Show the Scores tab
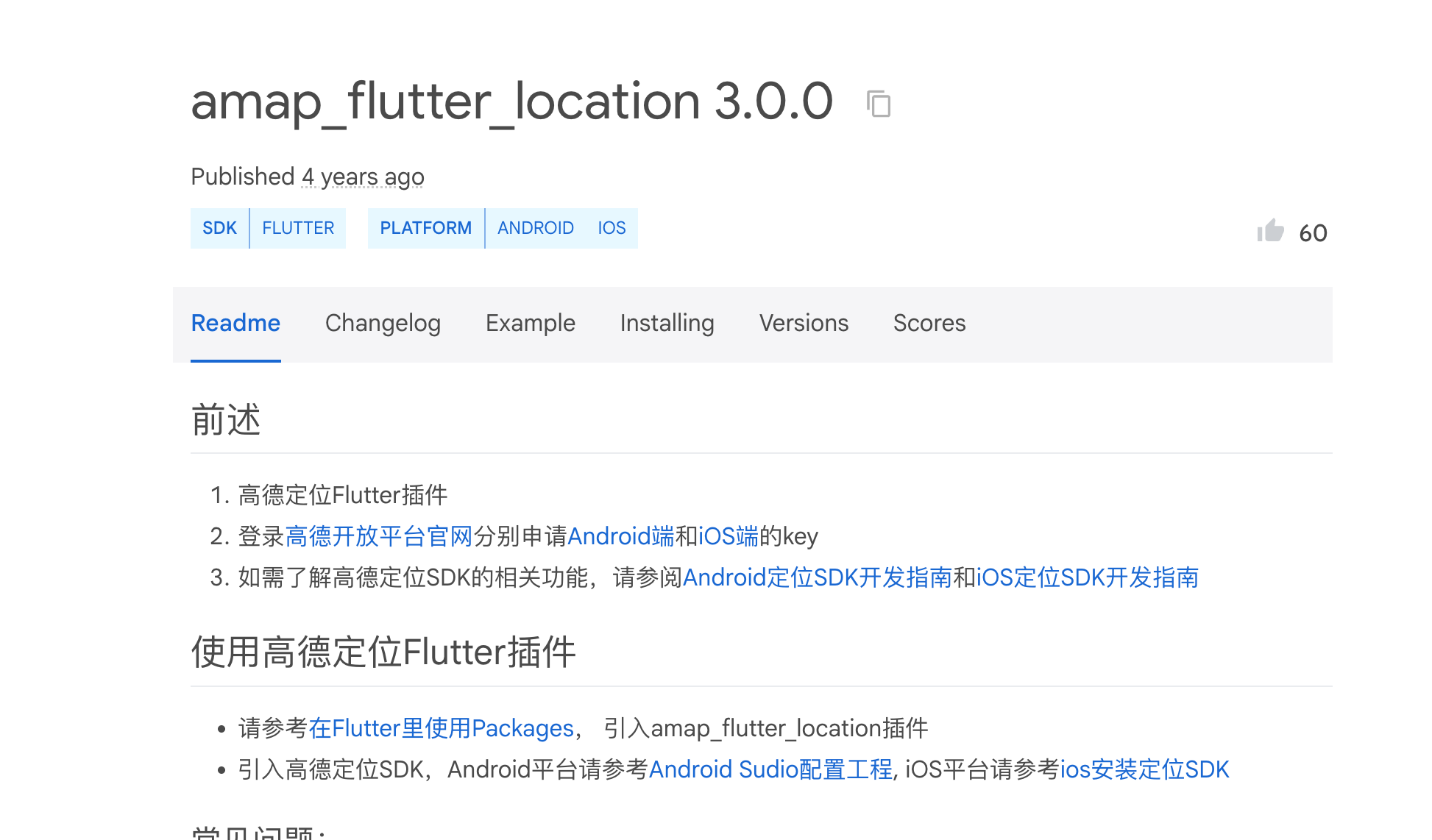This screenshot has height=840, width=1432. (929, 323)
